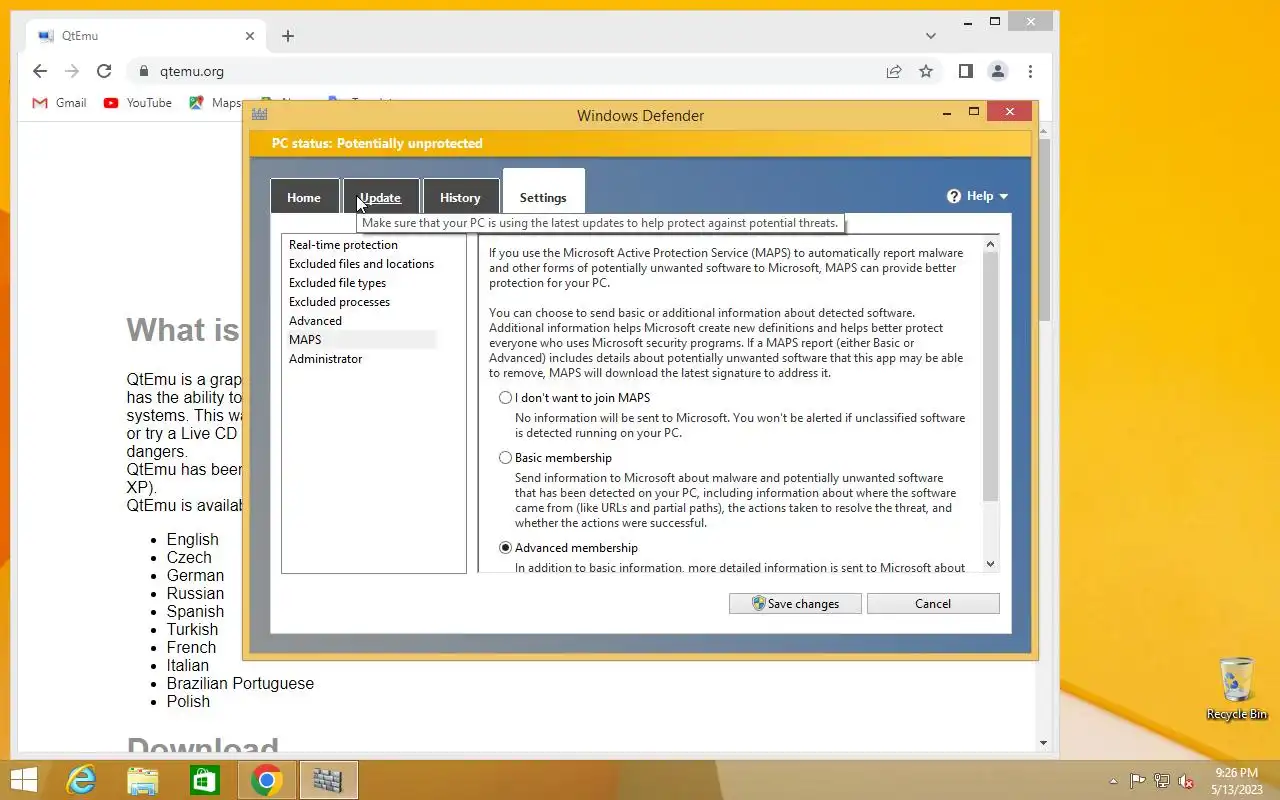
Task: Switch to the Home tab
Action: click(x=304, y=197)
